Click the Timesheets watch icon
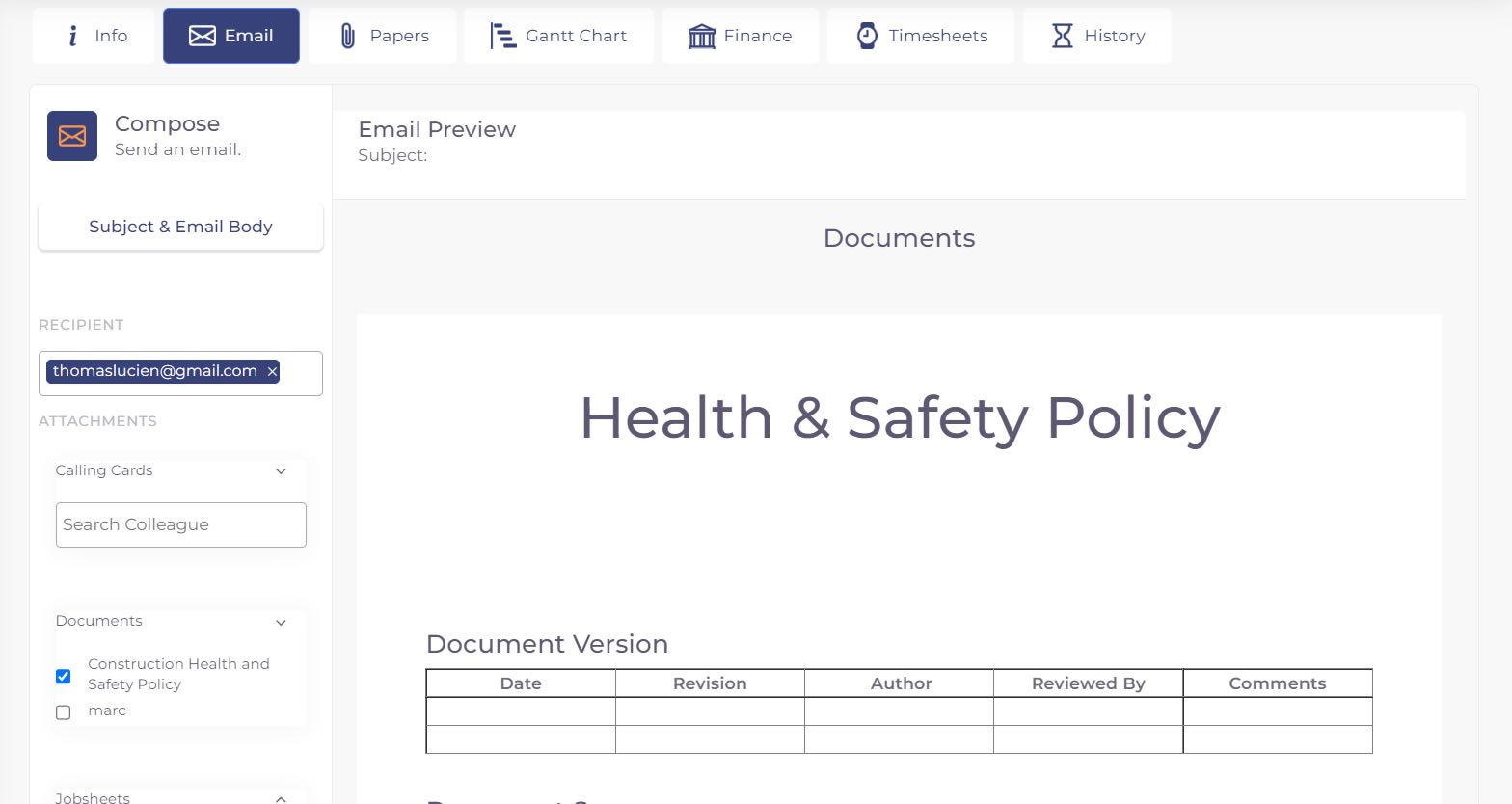 coord(867,36)
